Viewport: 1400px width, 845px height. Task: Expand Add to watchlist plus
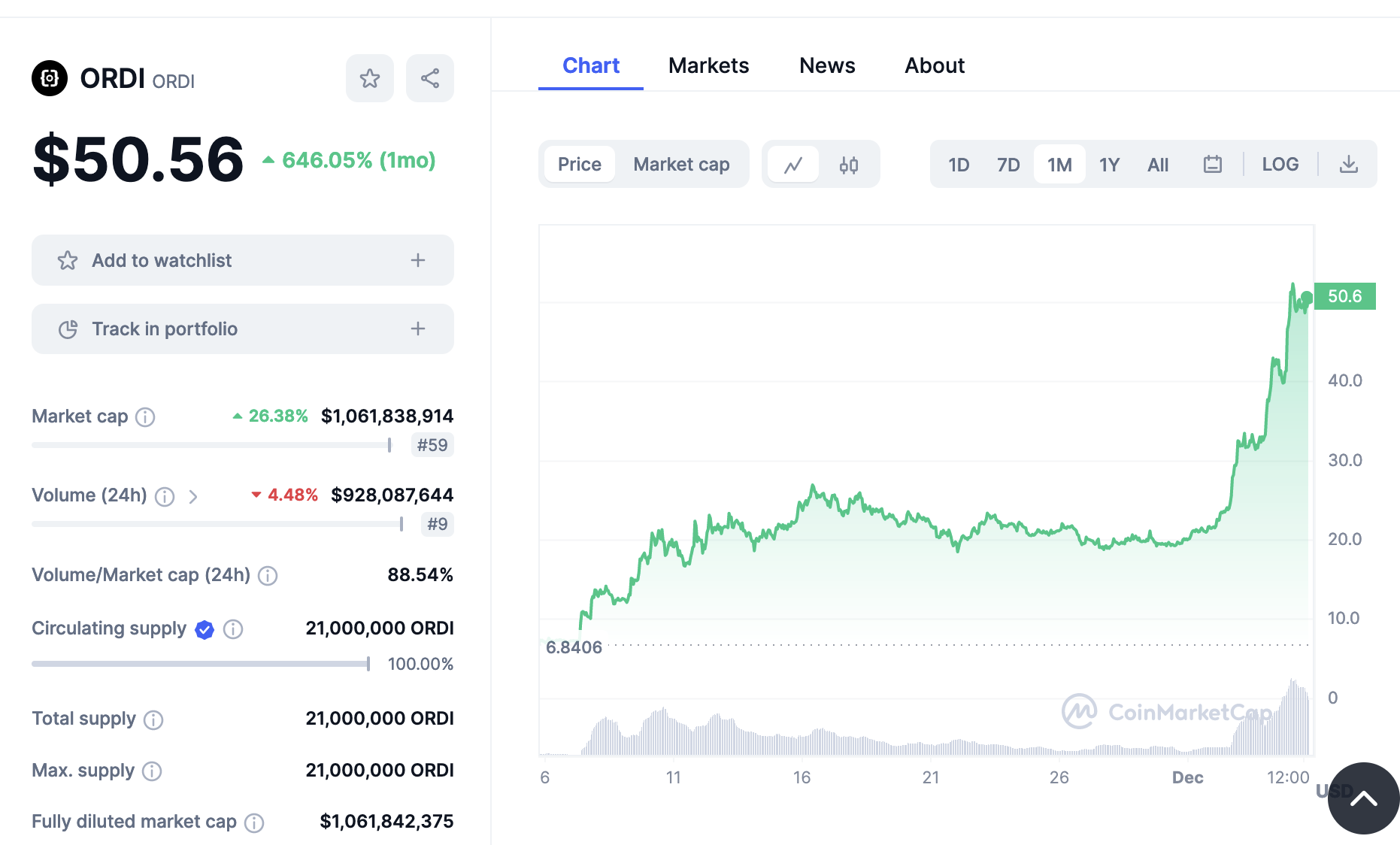418,260
